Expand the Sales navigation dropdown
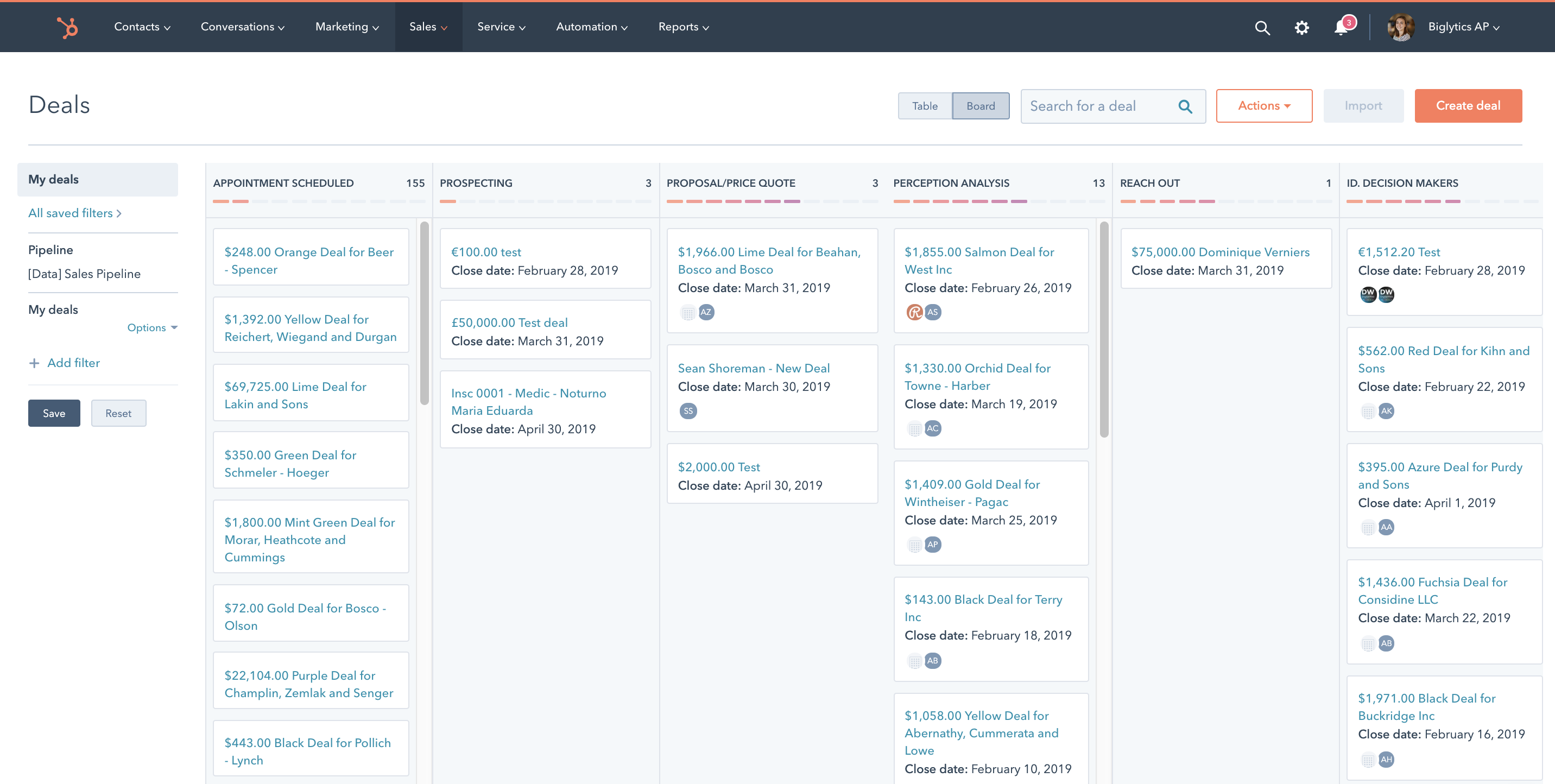 (x=428, y=26)
